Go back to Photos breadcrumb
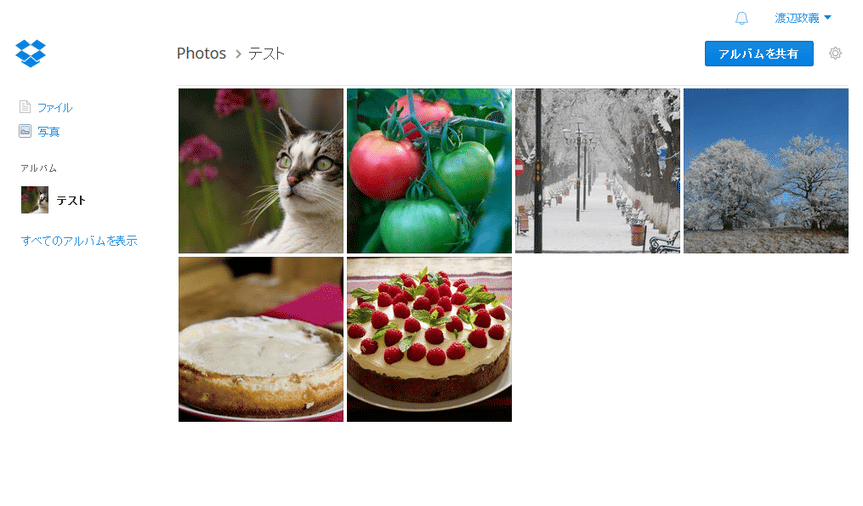The image size is (863, 506). pyautogui.click(x=201, y=53)
